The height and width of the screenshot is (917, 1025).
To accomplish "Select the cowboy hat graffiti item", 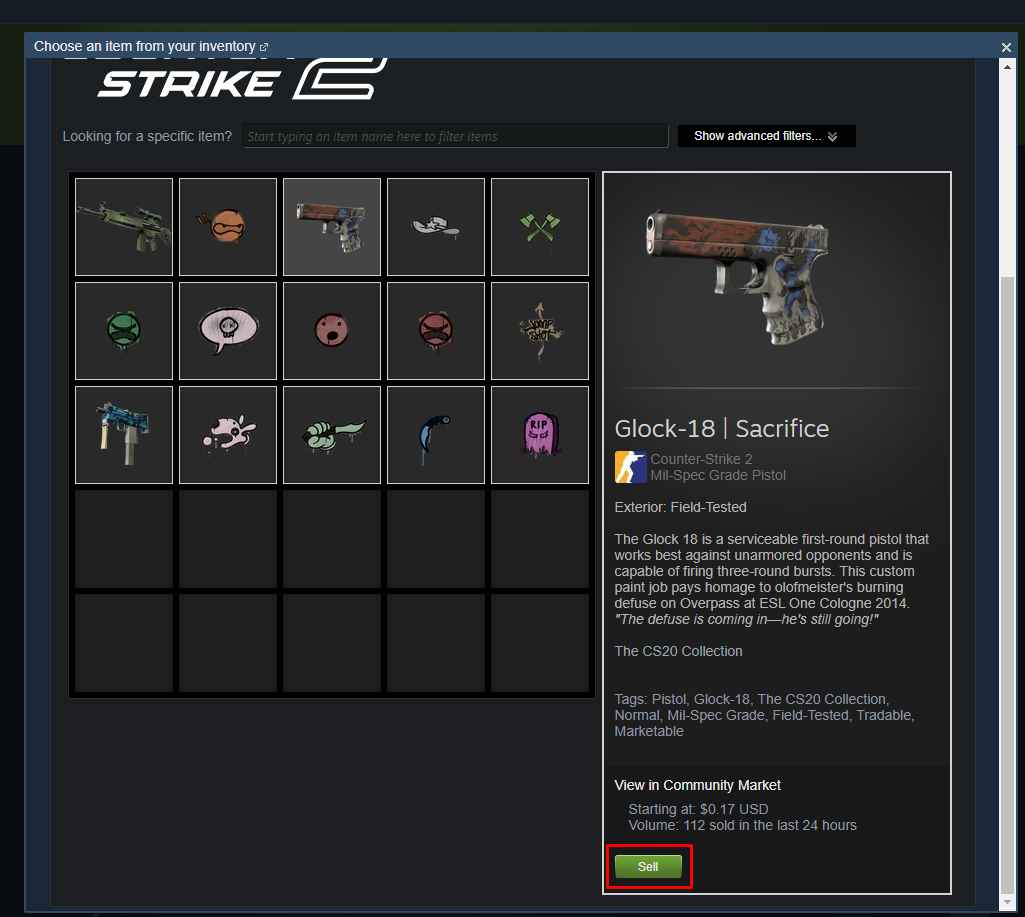I will tap(435, 227).
